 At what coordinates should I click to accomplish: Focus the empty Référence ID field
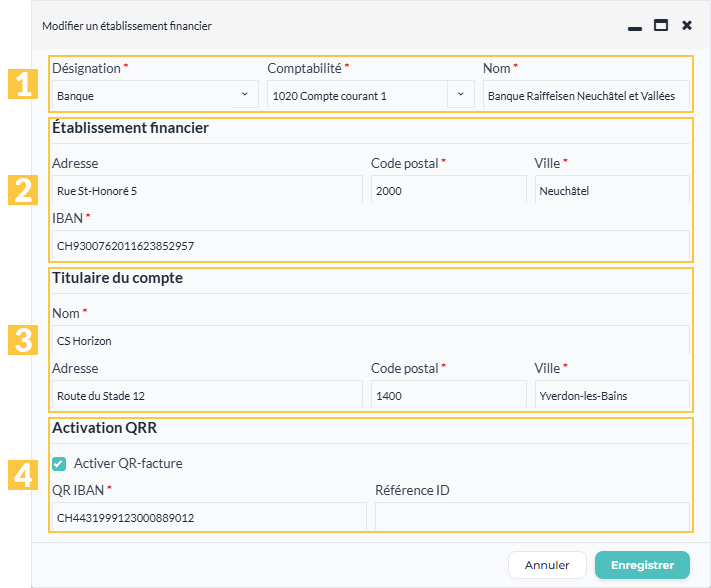tap(532, 516)
